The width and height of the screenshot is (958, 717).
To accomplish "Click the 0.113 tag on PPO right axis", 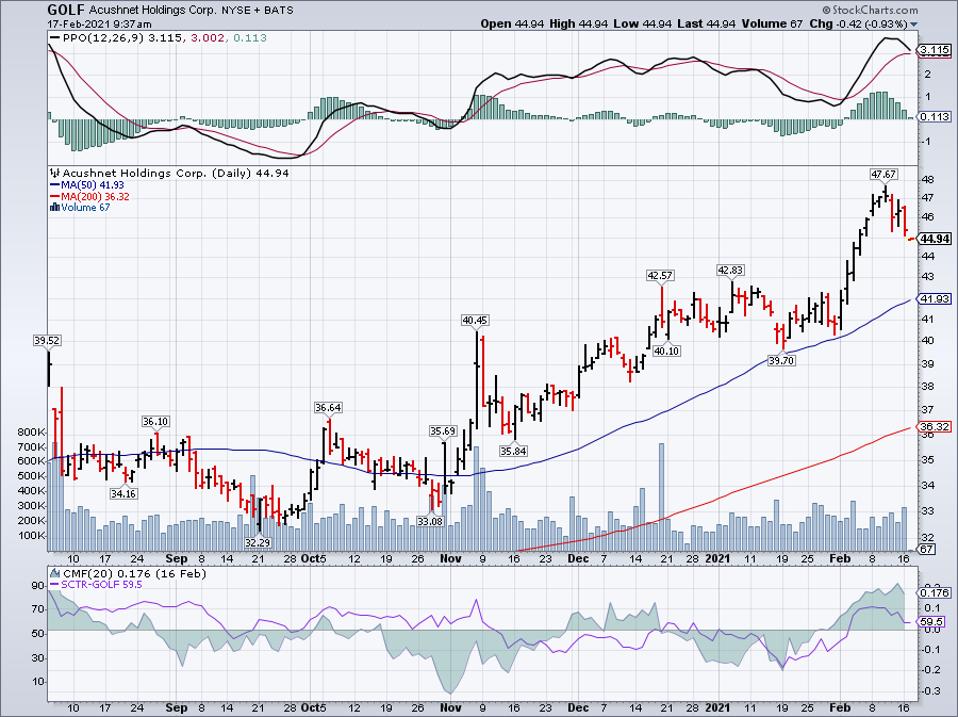I will pyautogui.click(x=935, y=117).
